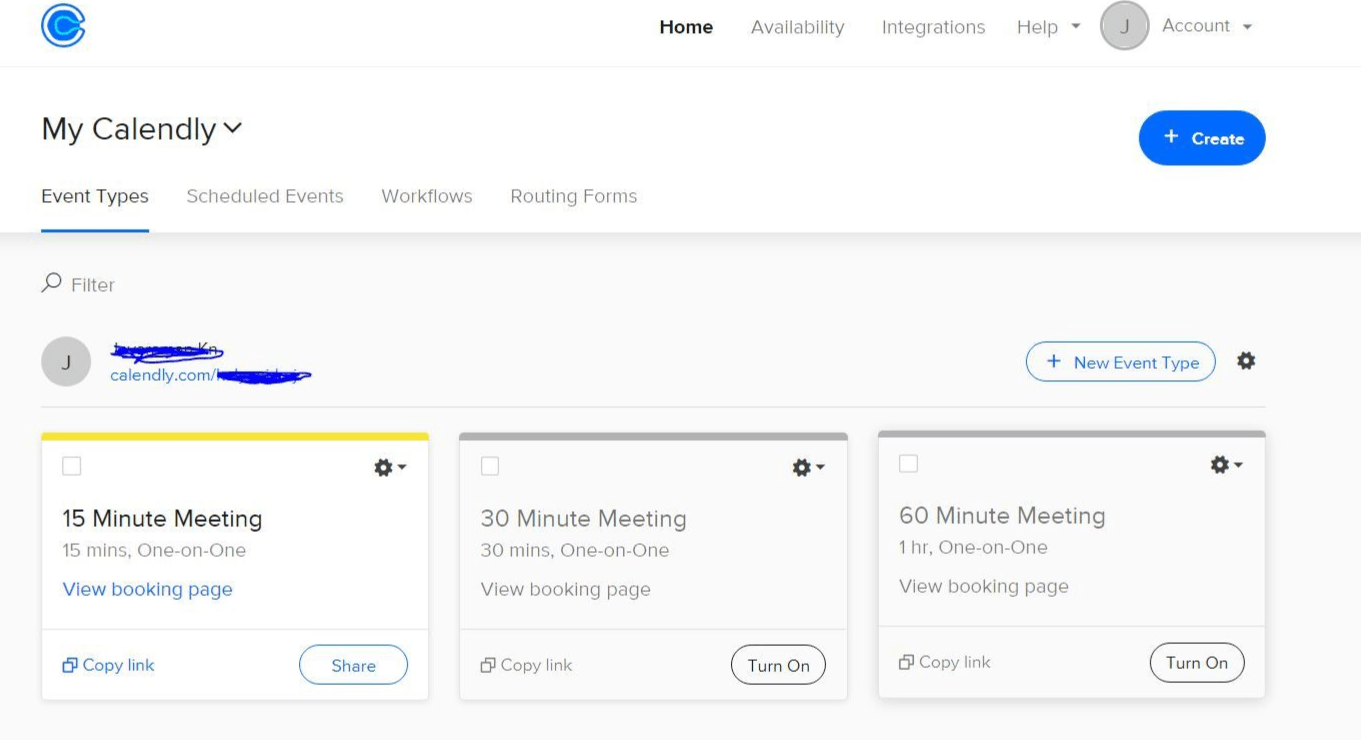This screenshot has height=740, width=1361.
Task: Click the '1 hr, One-on-One' text
Action: coord(973,547)
